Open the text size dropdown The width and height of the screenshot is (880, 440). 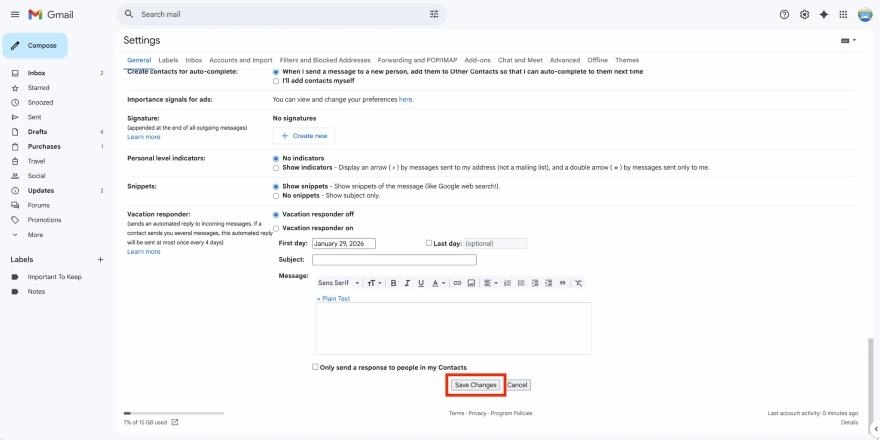tap(374, 283)
